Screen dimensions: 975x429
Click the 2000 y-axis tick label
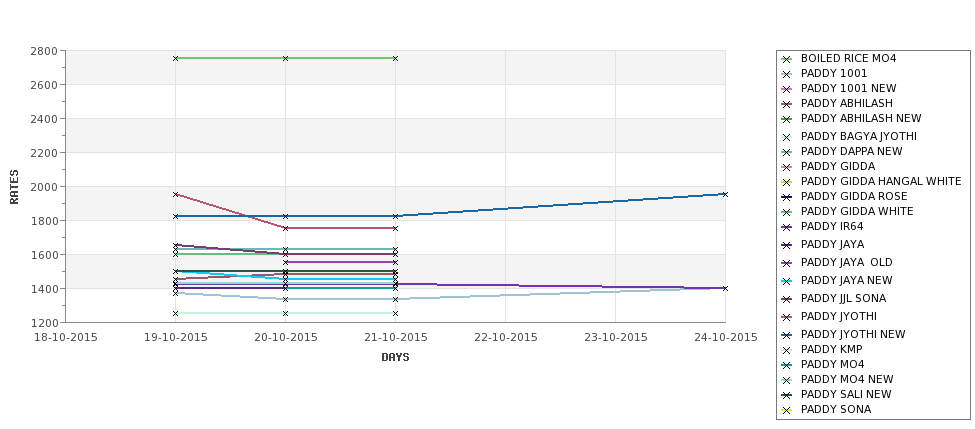(x=44, y=187)
